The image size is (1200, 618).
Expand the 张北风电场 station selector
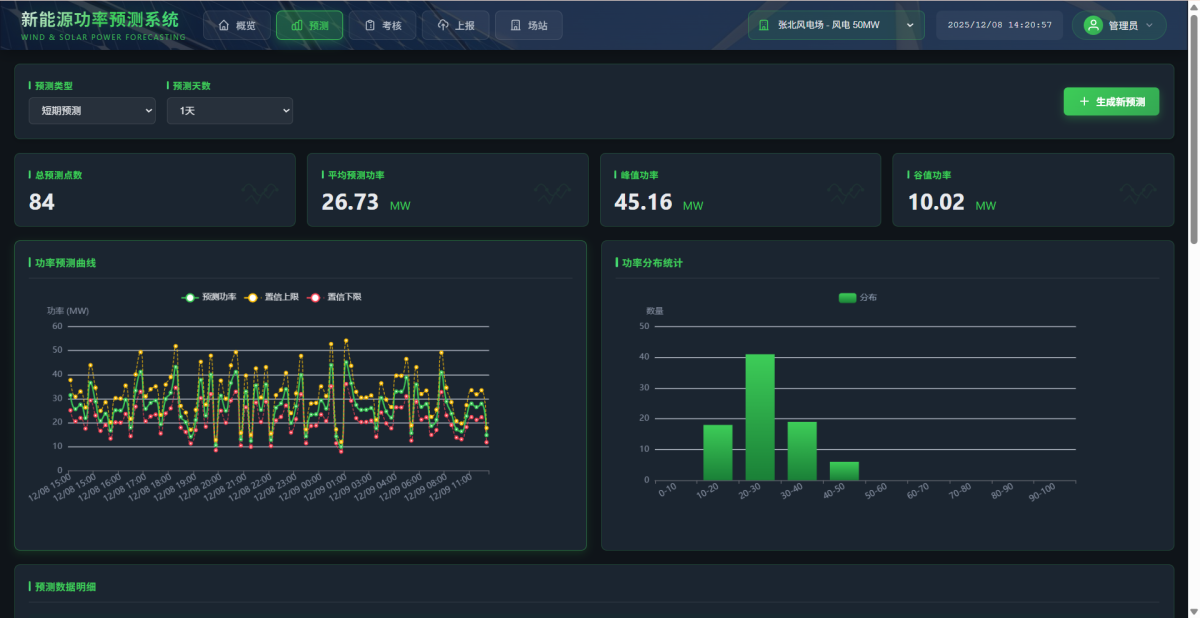point(836,25)
